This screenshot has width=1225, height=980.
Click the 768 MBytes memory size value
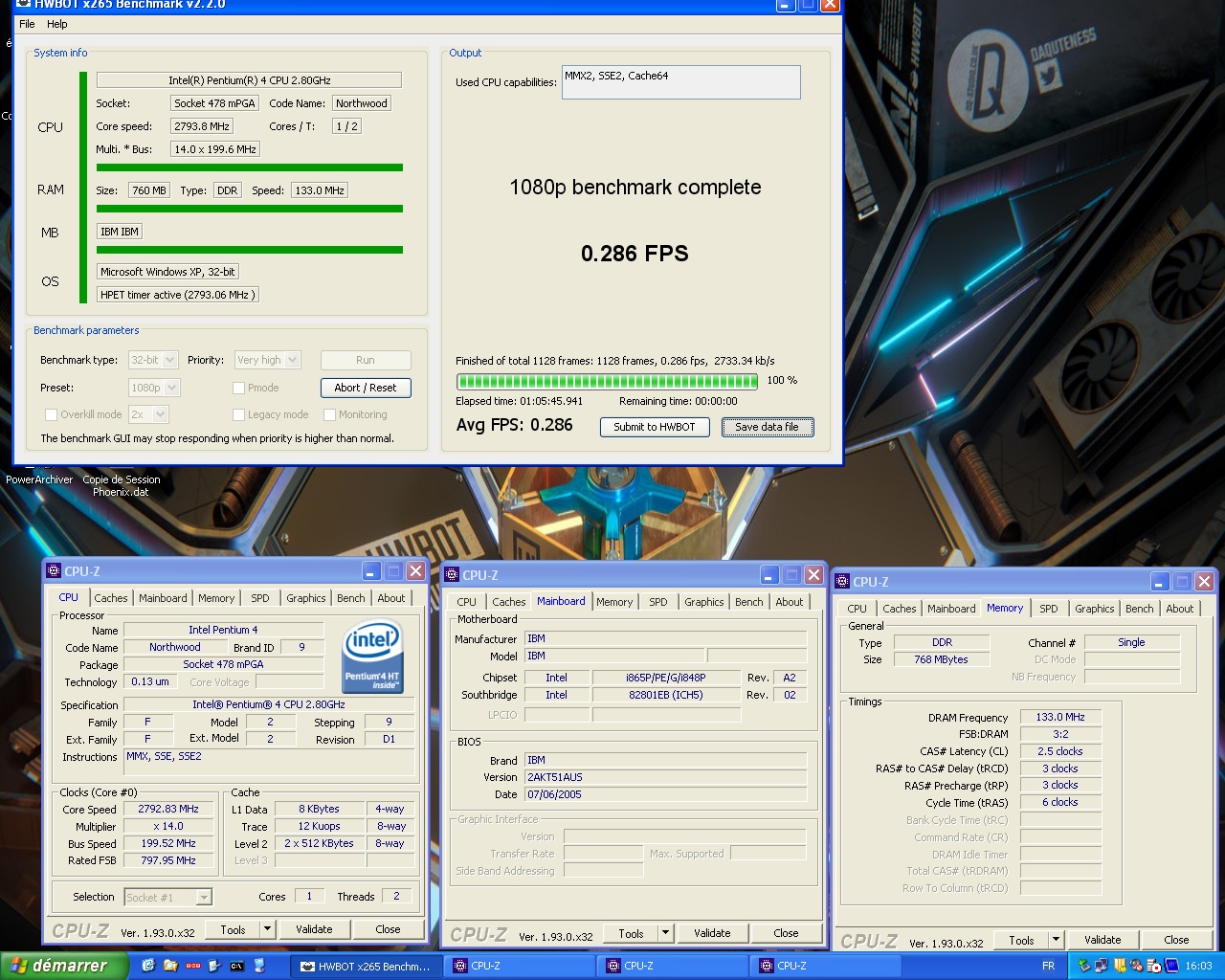tap(941, 659)
